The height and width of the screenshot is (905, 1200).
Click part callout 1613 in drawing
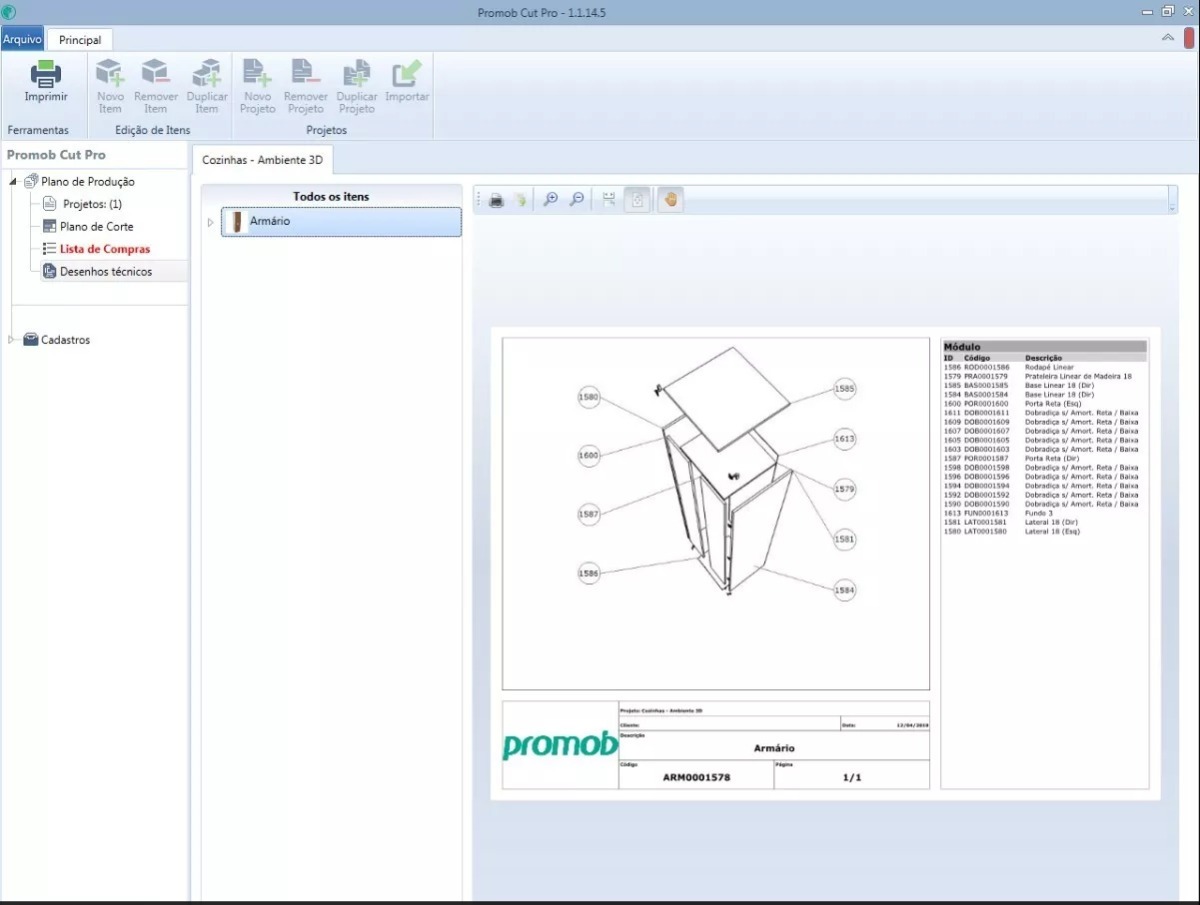tap(845, 438)
